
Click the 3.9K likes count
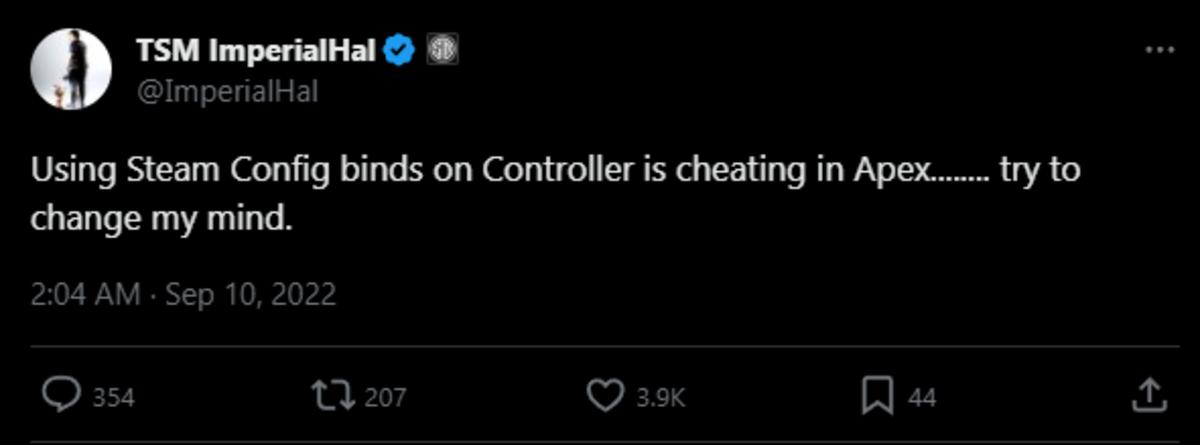coord(661,398)
